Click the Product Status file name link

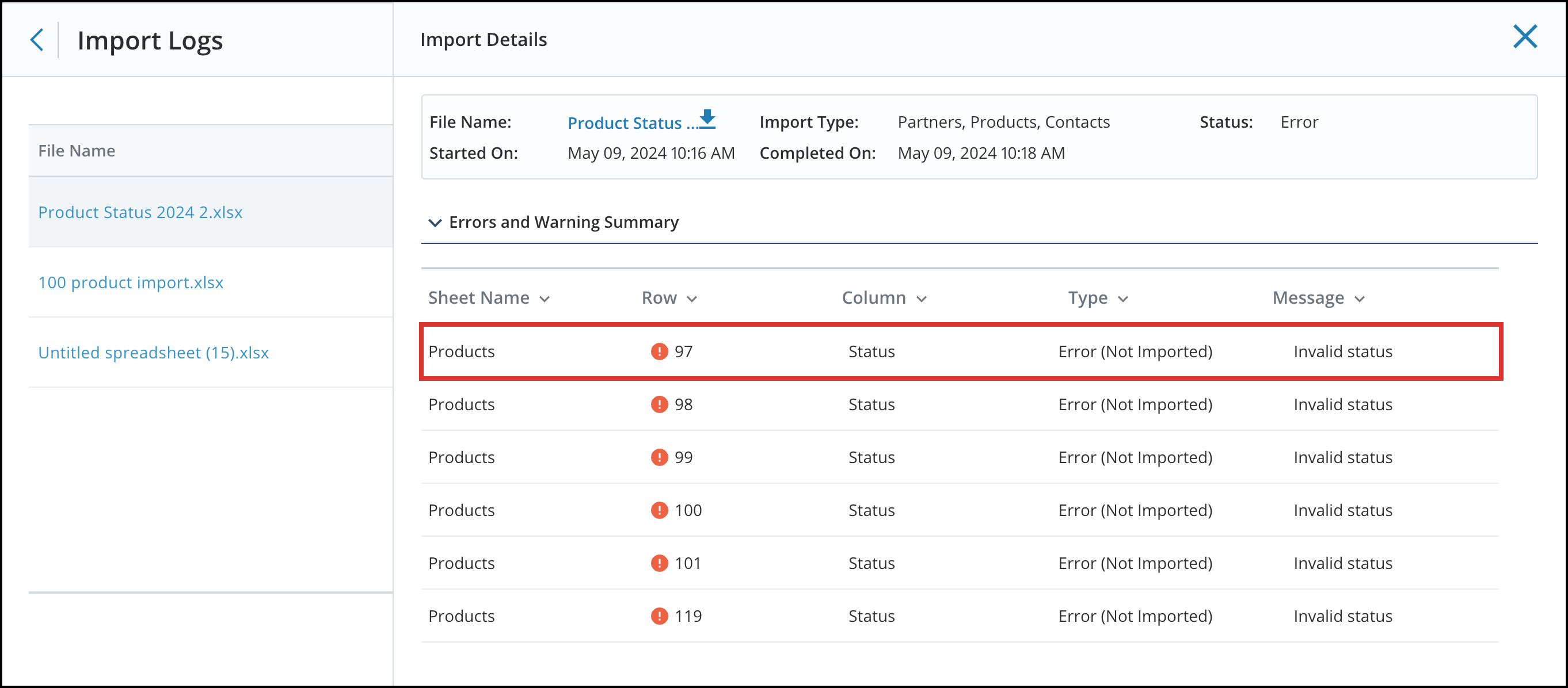click(x=633, y=123)
